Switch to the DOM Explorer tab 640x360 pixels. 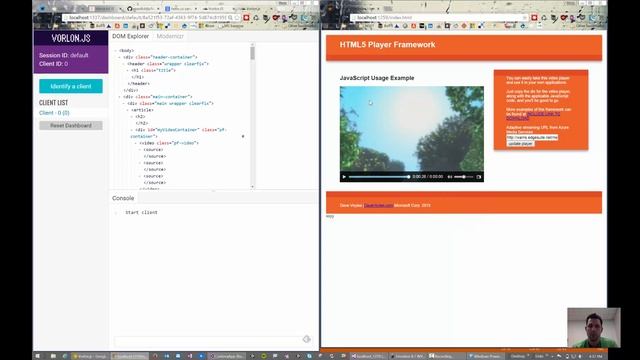pyautogui.click(x=130, y=36)
